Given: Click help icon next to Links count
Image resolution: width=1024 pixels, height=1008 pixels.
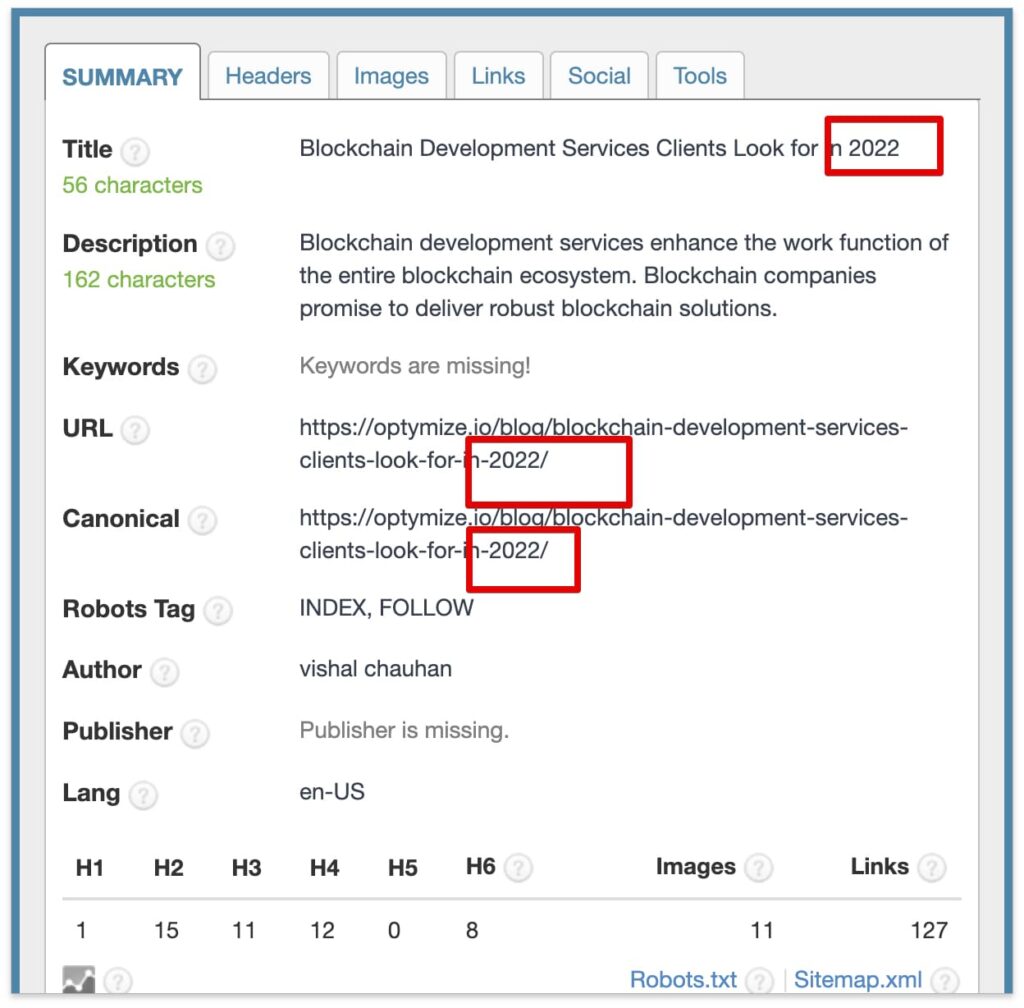Looking at the screenshot, I should [x=931, y=868].
